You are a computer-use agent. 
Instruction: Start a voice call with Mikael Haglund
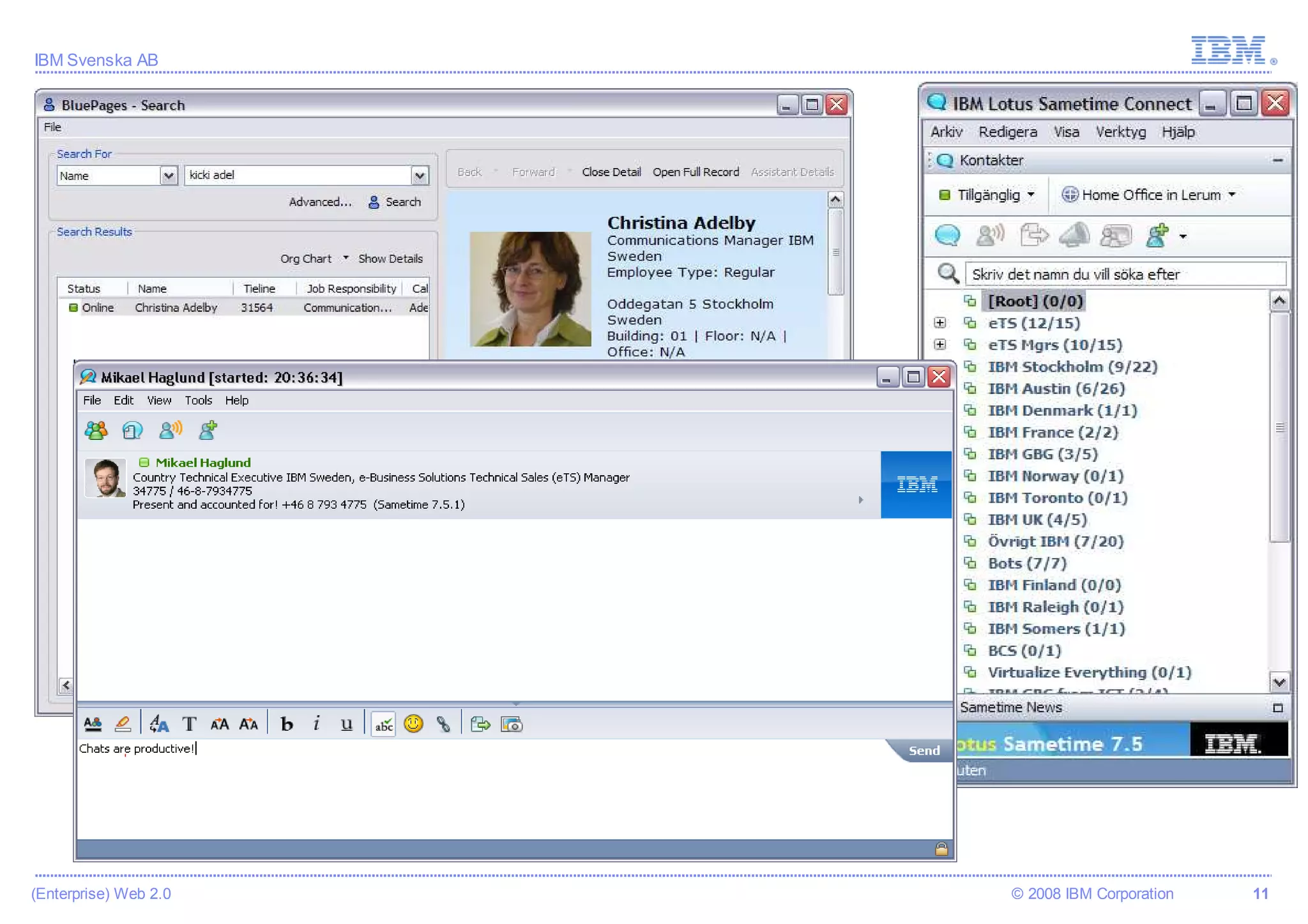click(x=170, y=430)
